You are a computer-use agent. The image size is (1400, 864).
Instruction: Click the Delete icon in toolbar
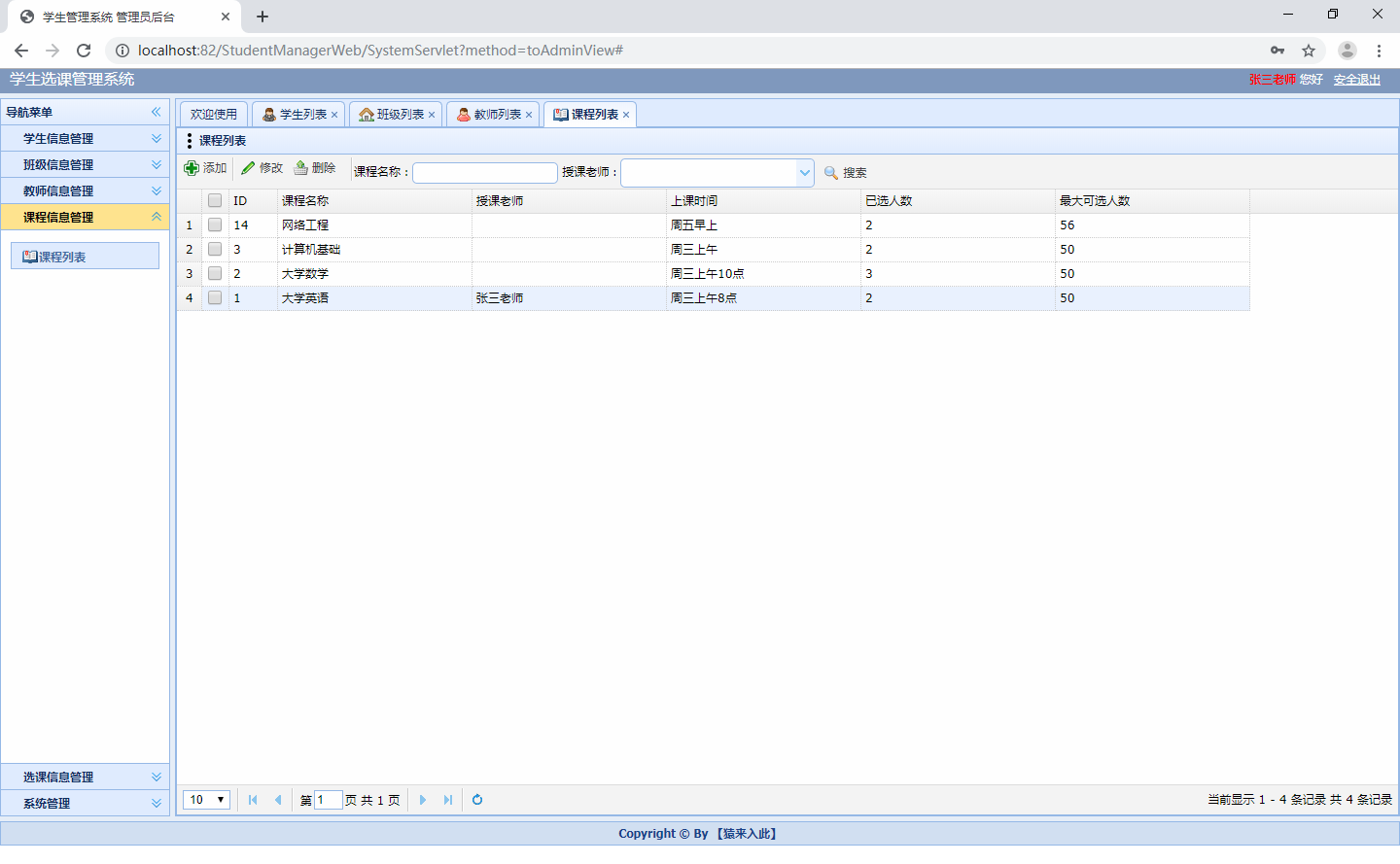pos(301,168)
